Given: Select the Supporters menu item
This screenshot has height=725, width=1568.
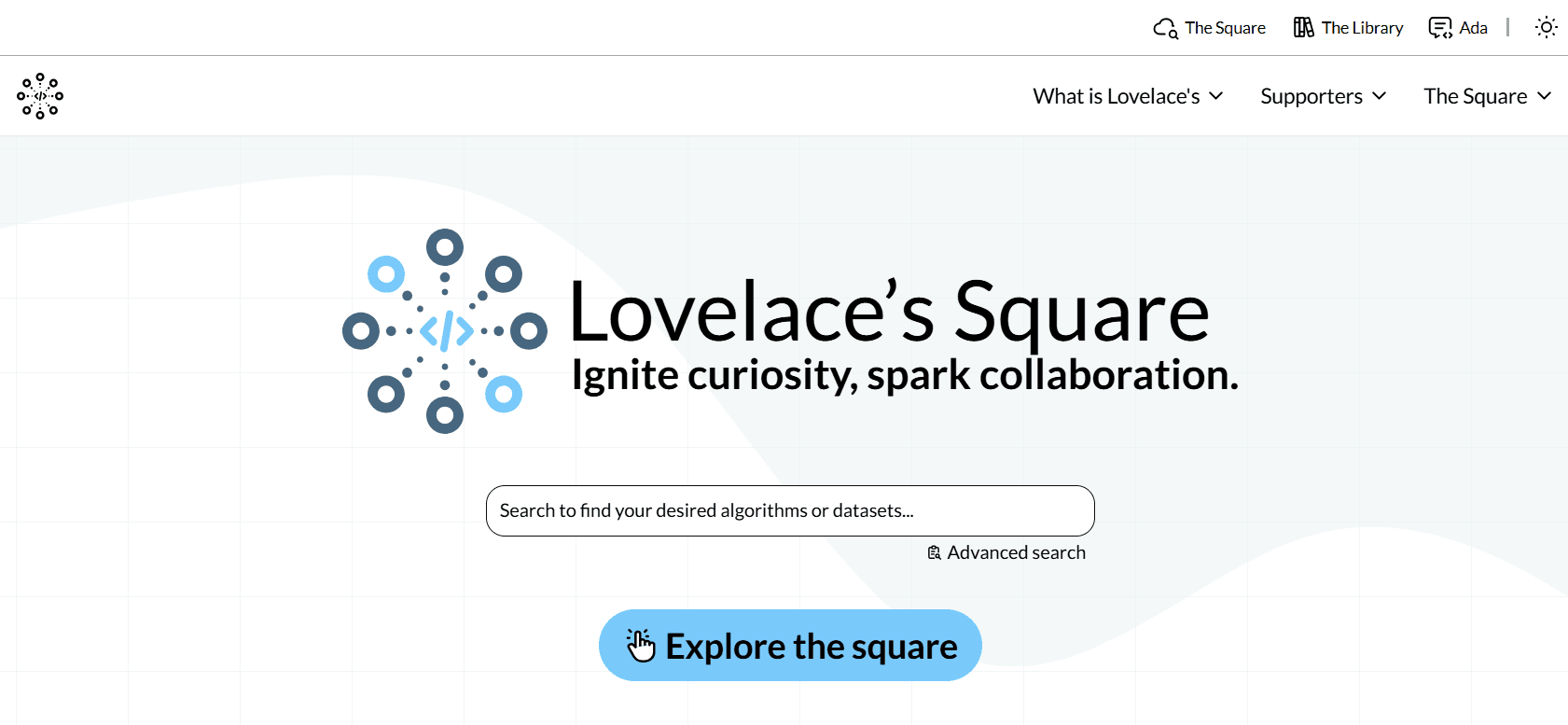Looking at the screenshot, I should click(1311, 96).
